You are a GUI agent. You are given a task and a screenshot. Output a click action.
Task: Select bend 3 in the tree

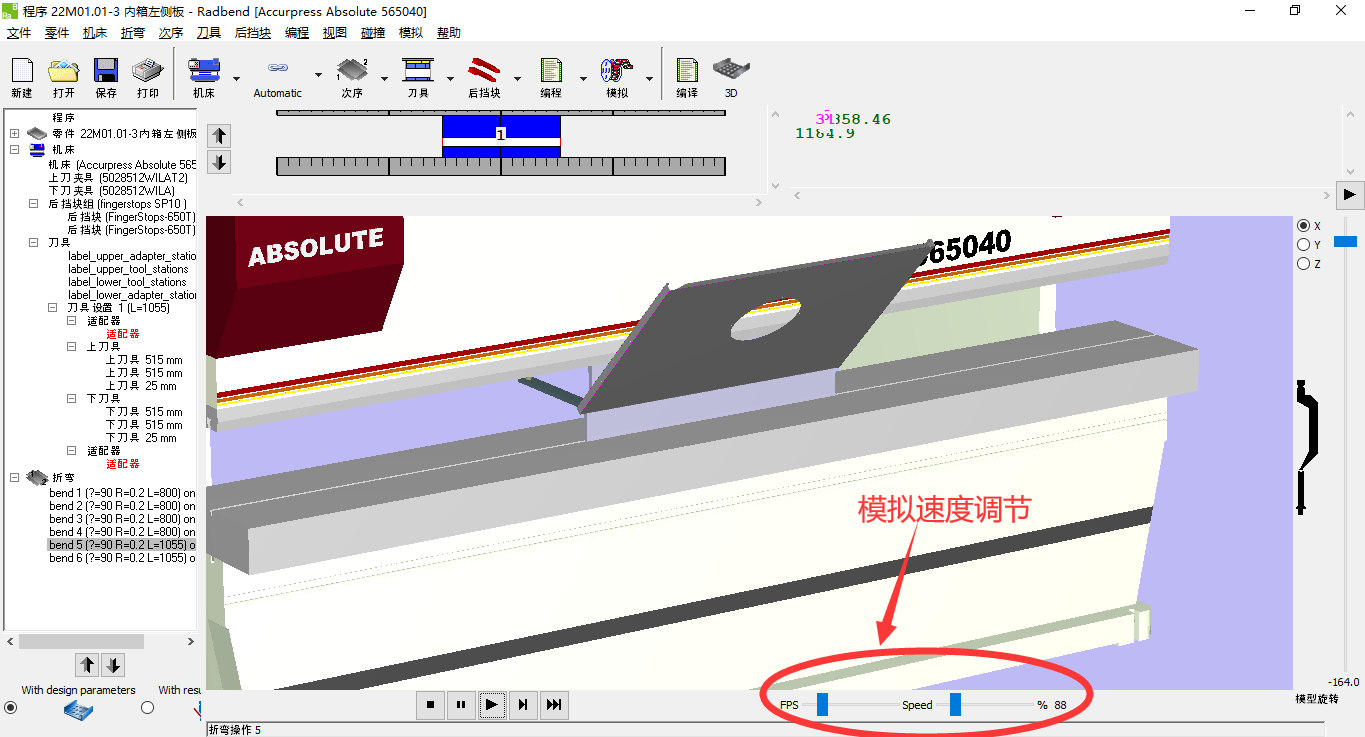pos(122,519)
